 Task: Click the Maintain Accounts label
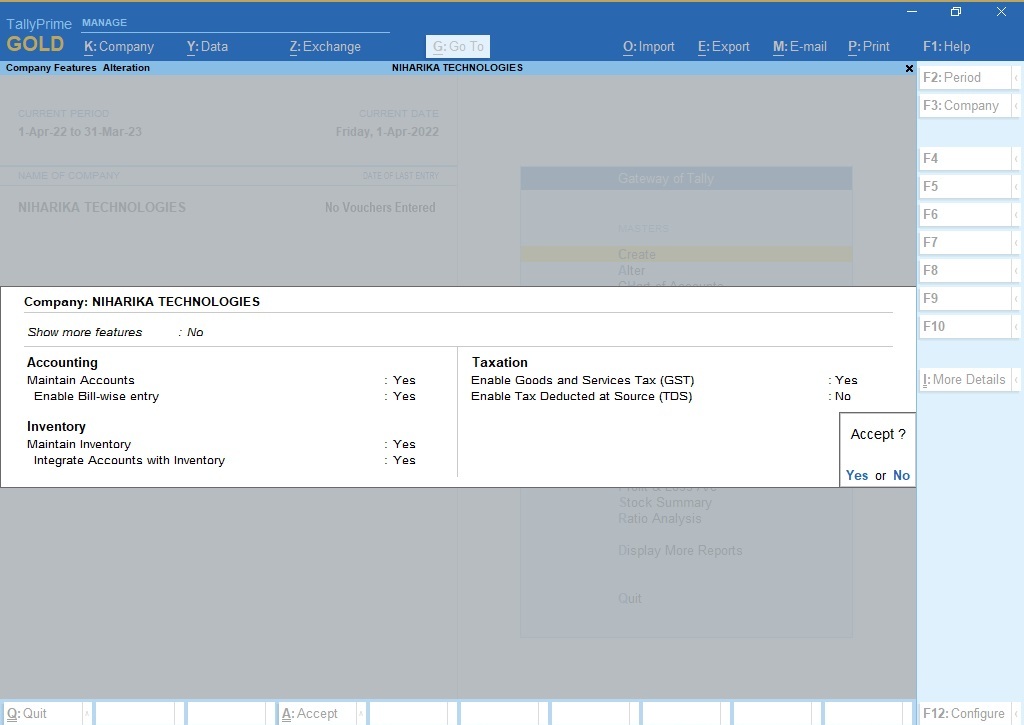[x=80, y=380]
